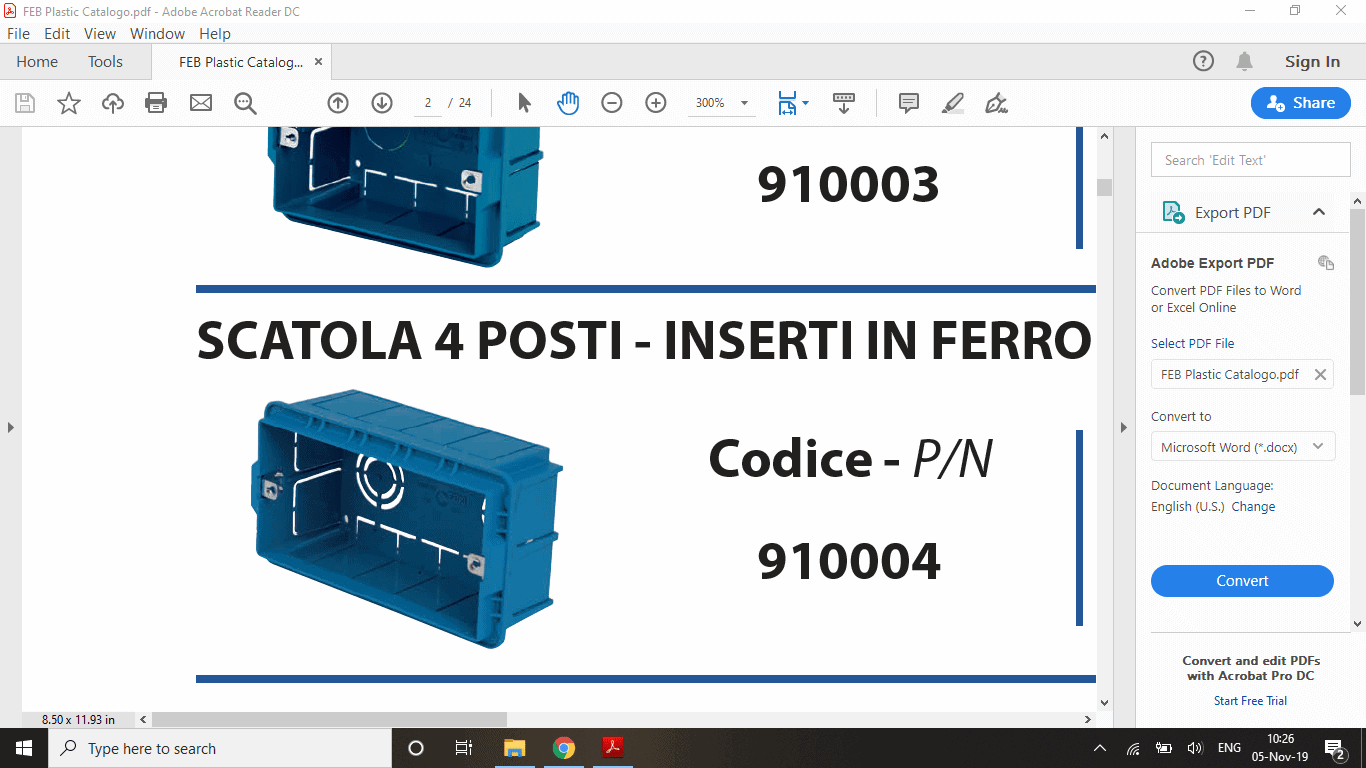
Task: Select the highlighter pen tool
Action: click(x=953, y=103)
